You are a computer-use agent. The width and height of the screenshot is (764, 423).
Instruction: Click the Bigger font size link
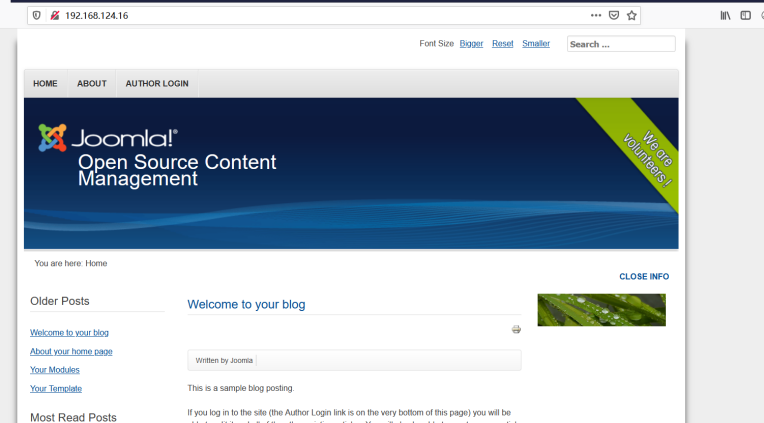pos(471,43)
